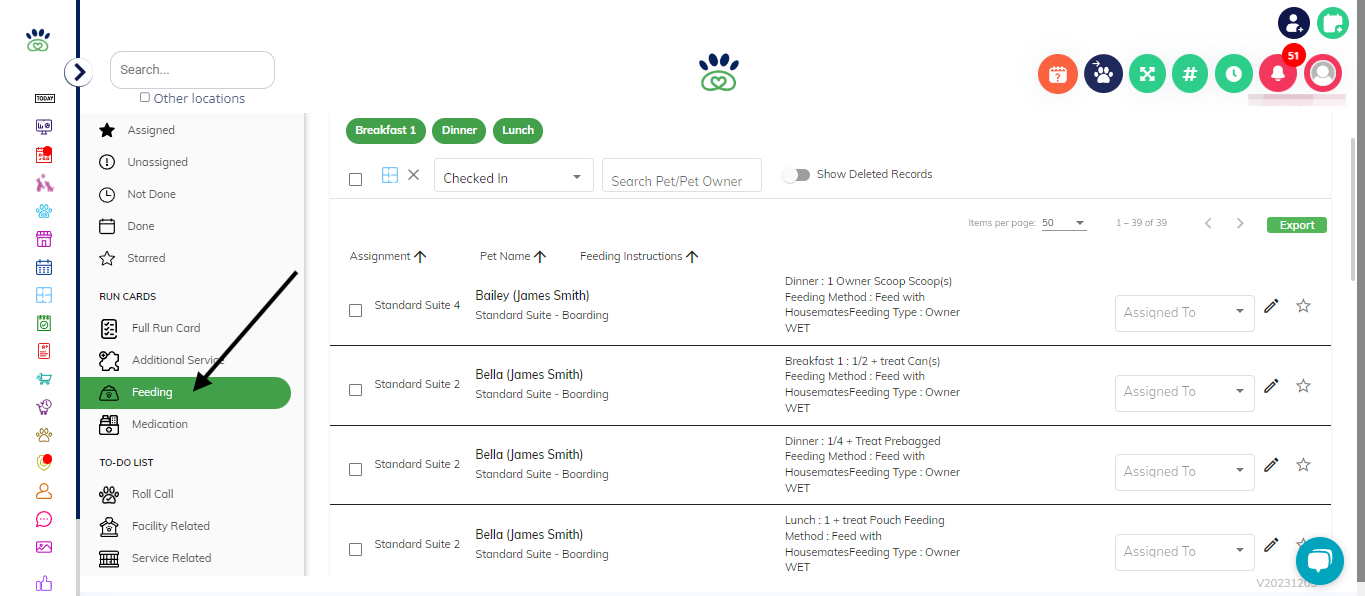Image resolution: width=1365 pixels, height=596 pixels.
Task: Open the user profile avatar
Action: tap(1323, 74)
